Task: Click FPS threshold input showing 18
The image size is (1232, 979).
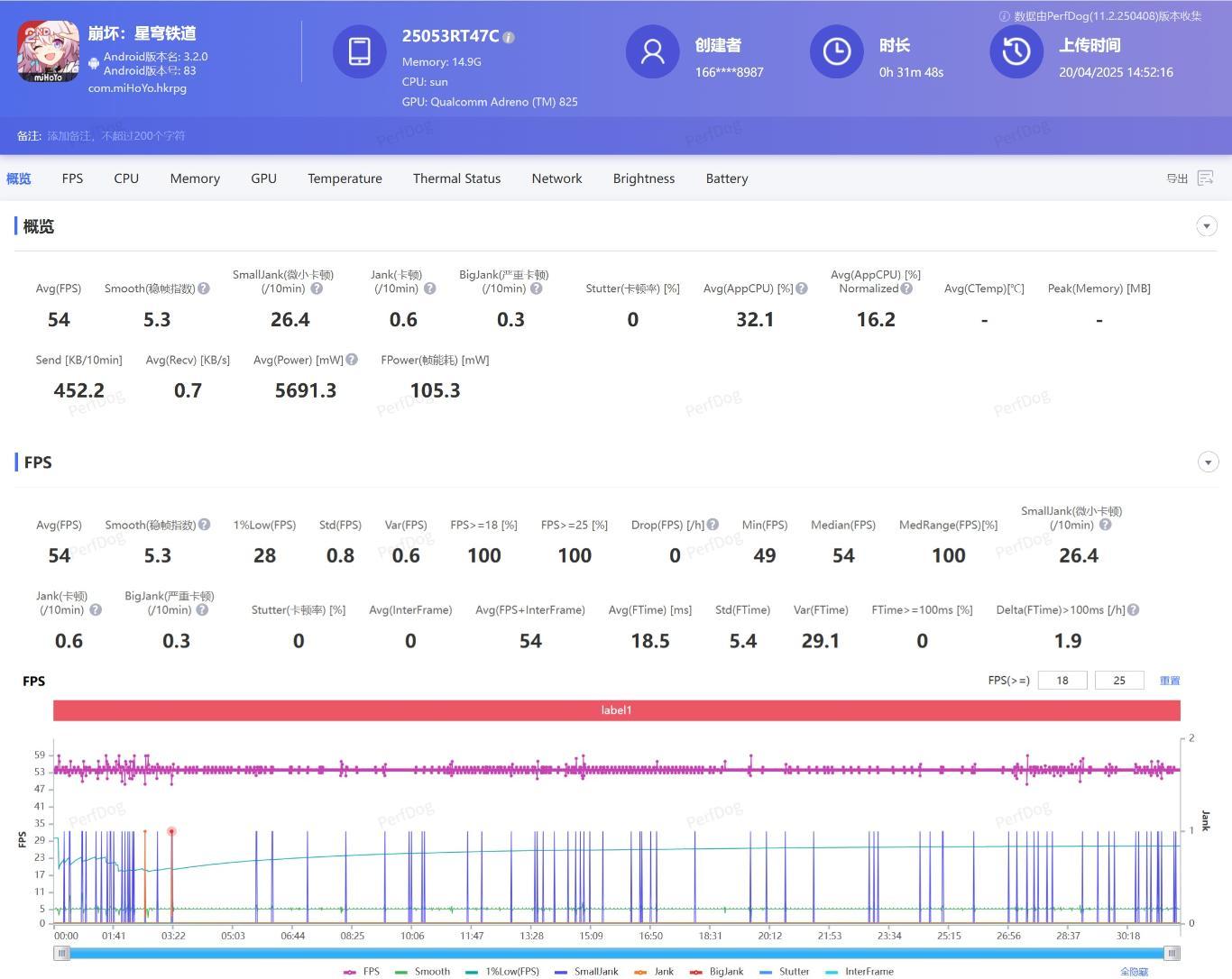Action: (1062, 681)
